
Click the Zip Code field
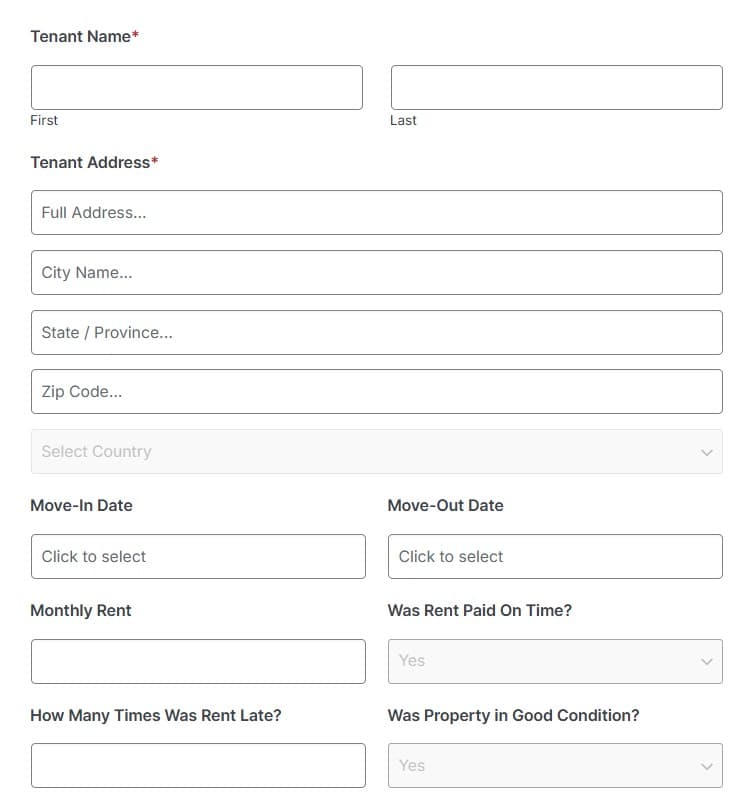coord(377,392)
